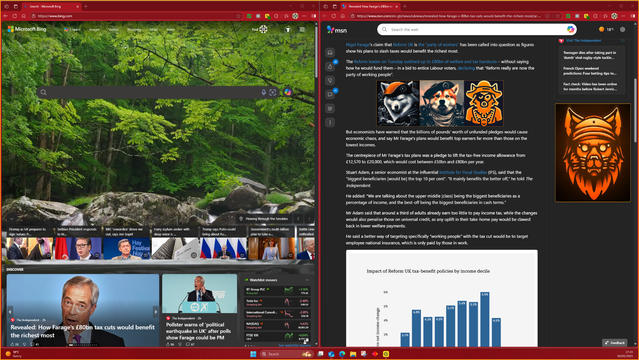Open Copilot icon in Bing search box

288,92
